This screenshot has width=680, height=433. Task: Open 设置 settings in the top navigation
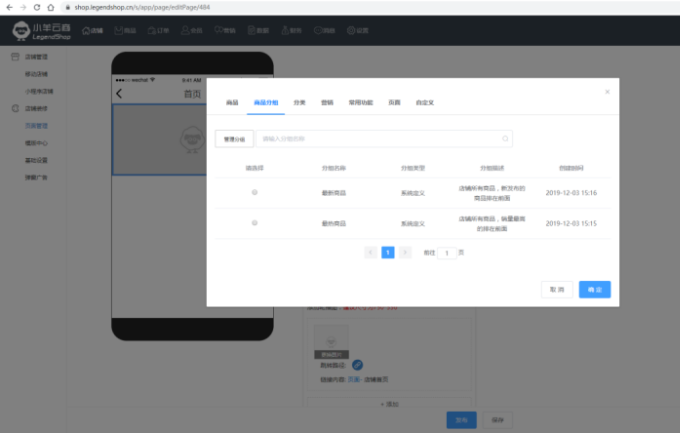tap(357, 30)
